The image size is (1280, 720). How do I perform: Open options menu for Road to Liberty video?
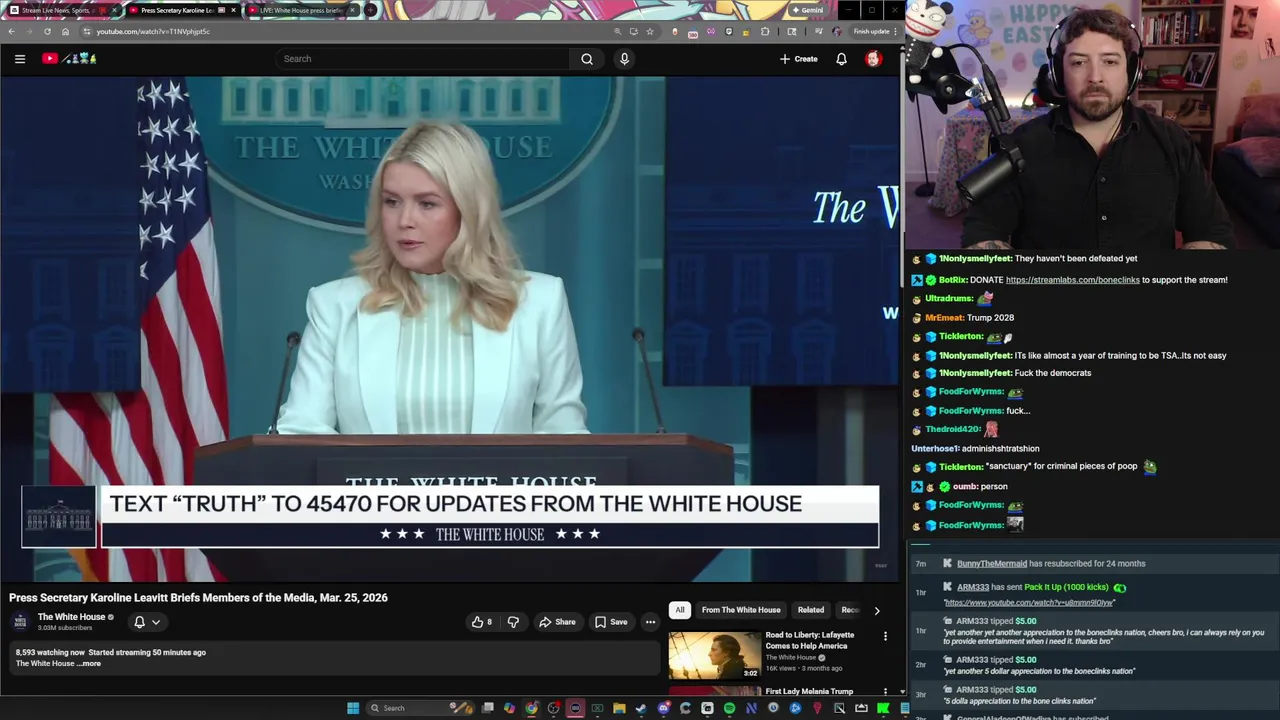pyautogui.click(x=885, y=636)
